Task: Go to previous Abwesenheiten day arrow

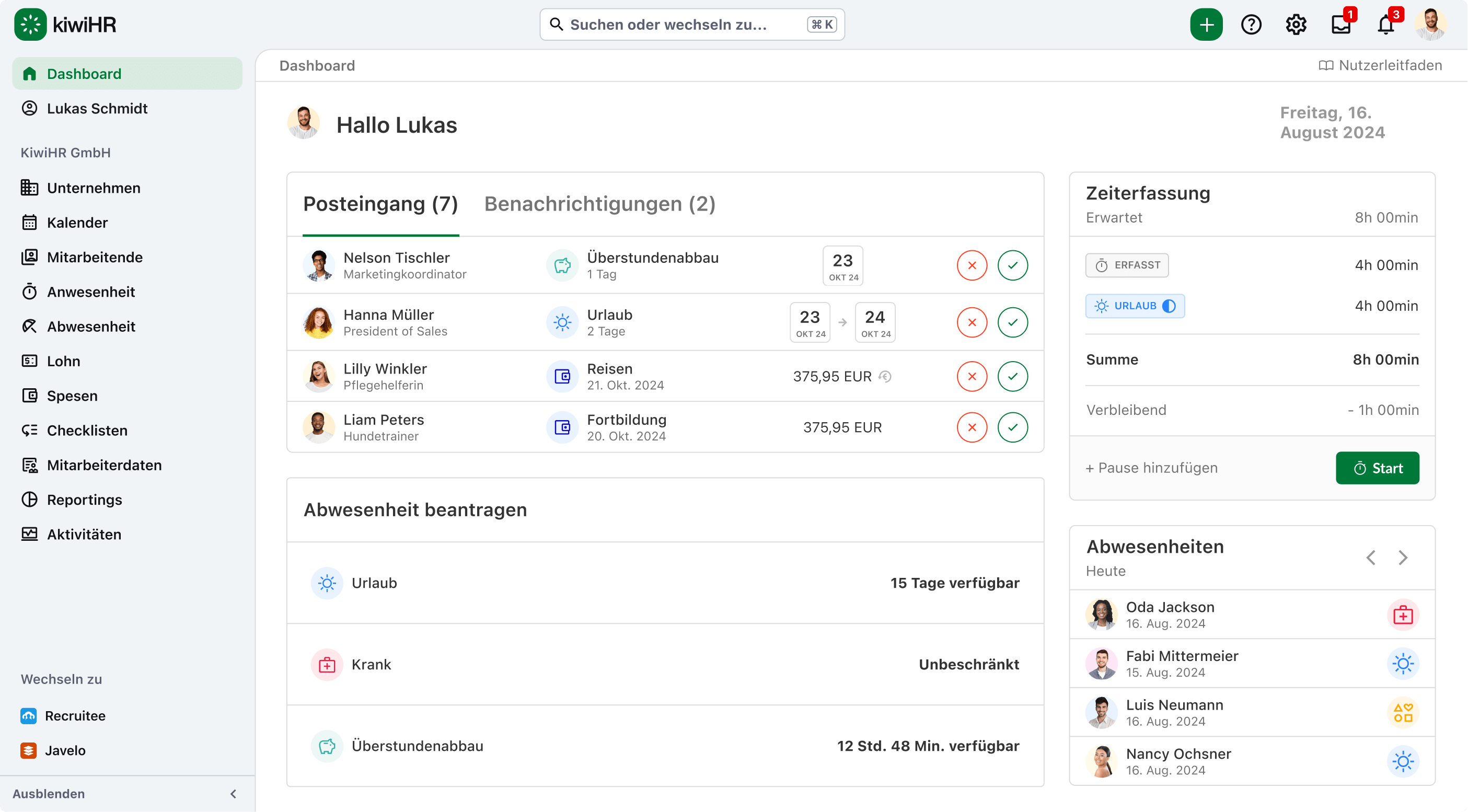Action: point(1371,558)
